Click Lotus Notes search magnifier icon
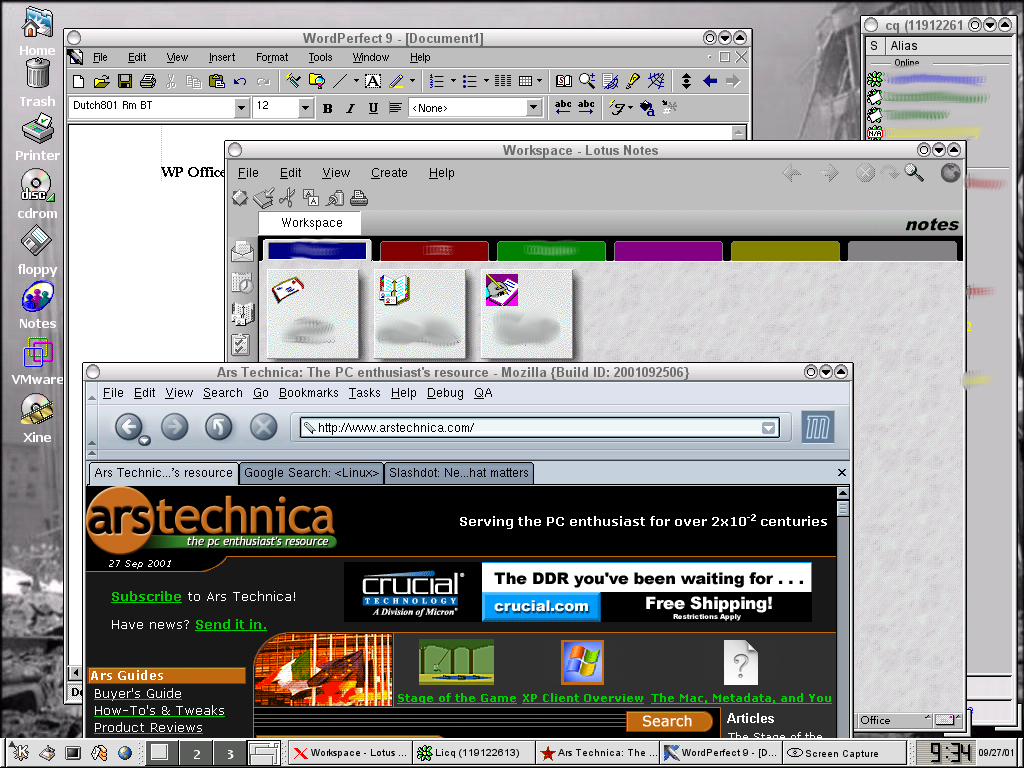The height and width of the screenshot is (768, 1024). click(x=914, y=173)
